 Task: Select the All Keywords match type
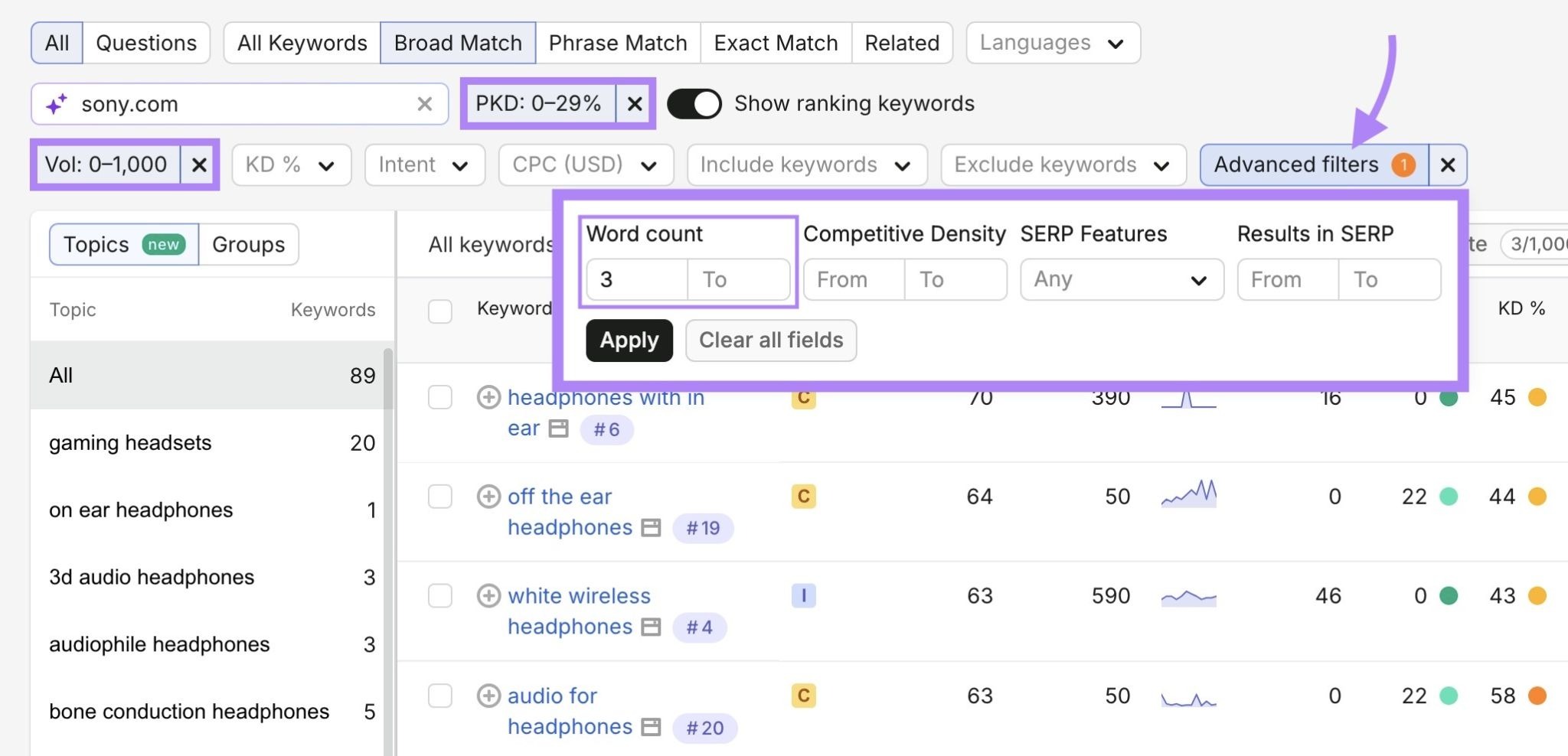click(302, 43)
